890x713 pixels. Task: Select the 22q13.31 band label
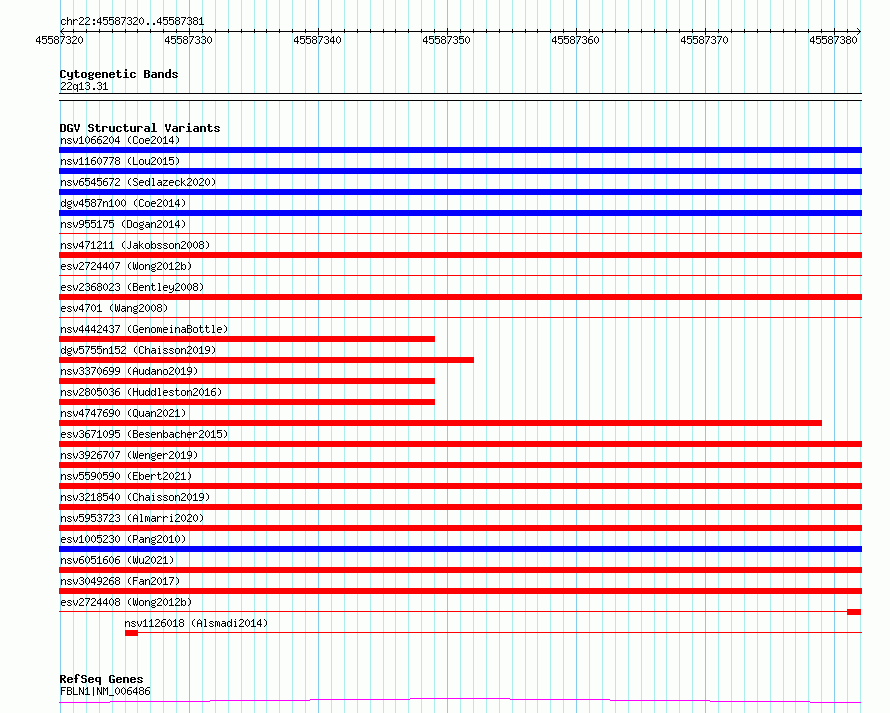(x=84, y=86)
